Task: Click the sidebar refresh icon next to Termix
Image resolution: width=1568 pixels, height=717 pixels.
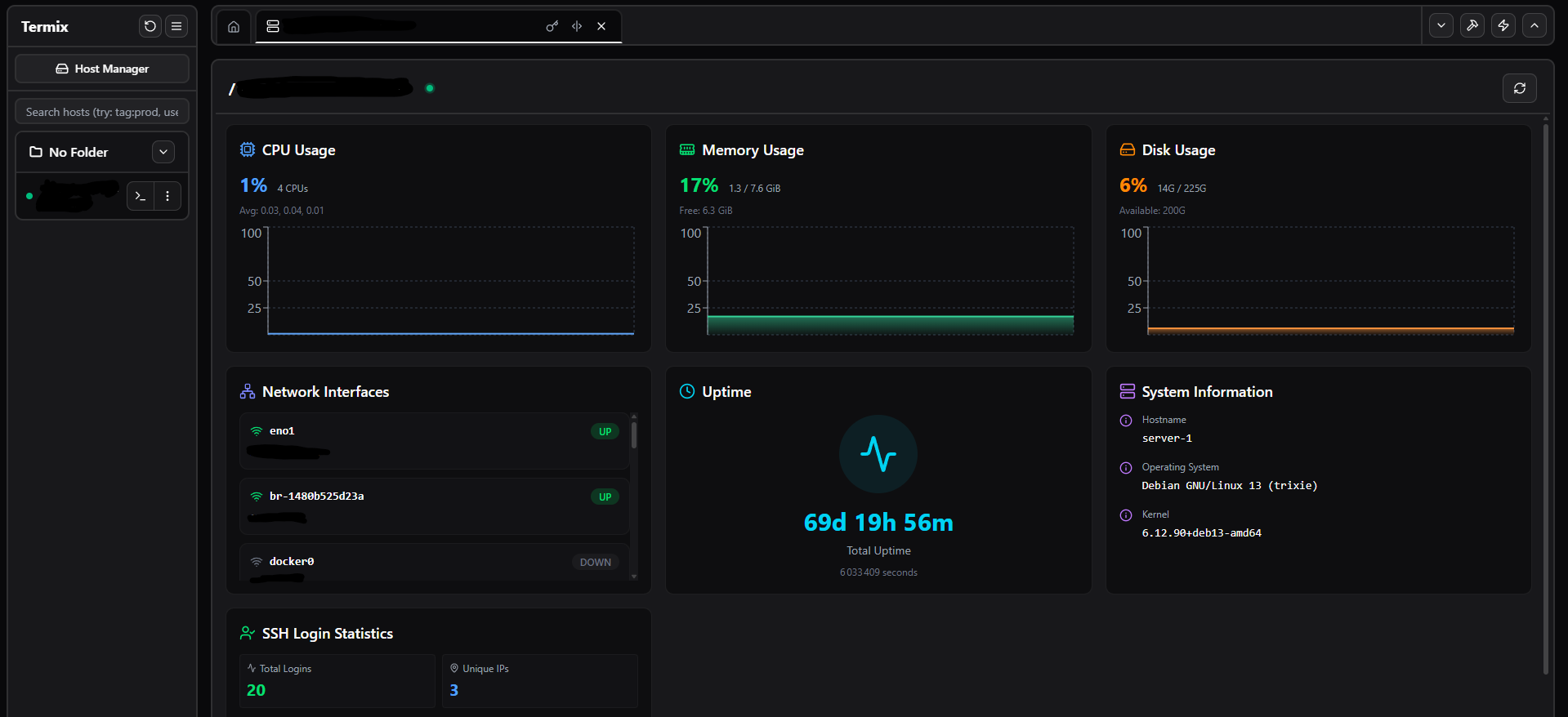Action: 150,26
